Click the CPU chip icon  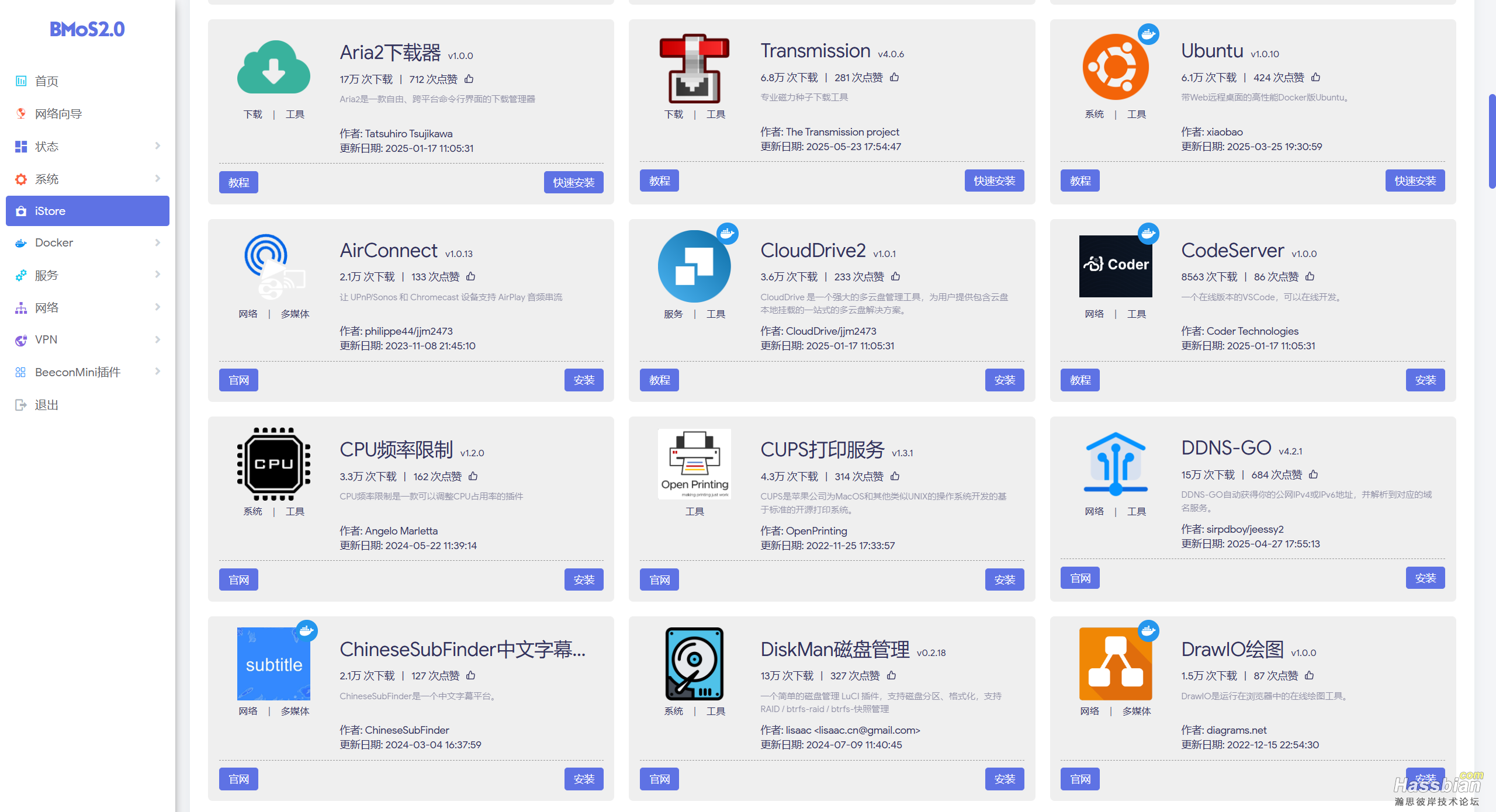point(273,464)
